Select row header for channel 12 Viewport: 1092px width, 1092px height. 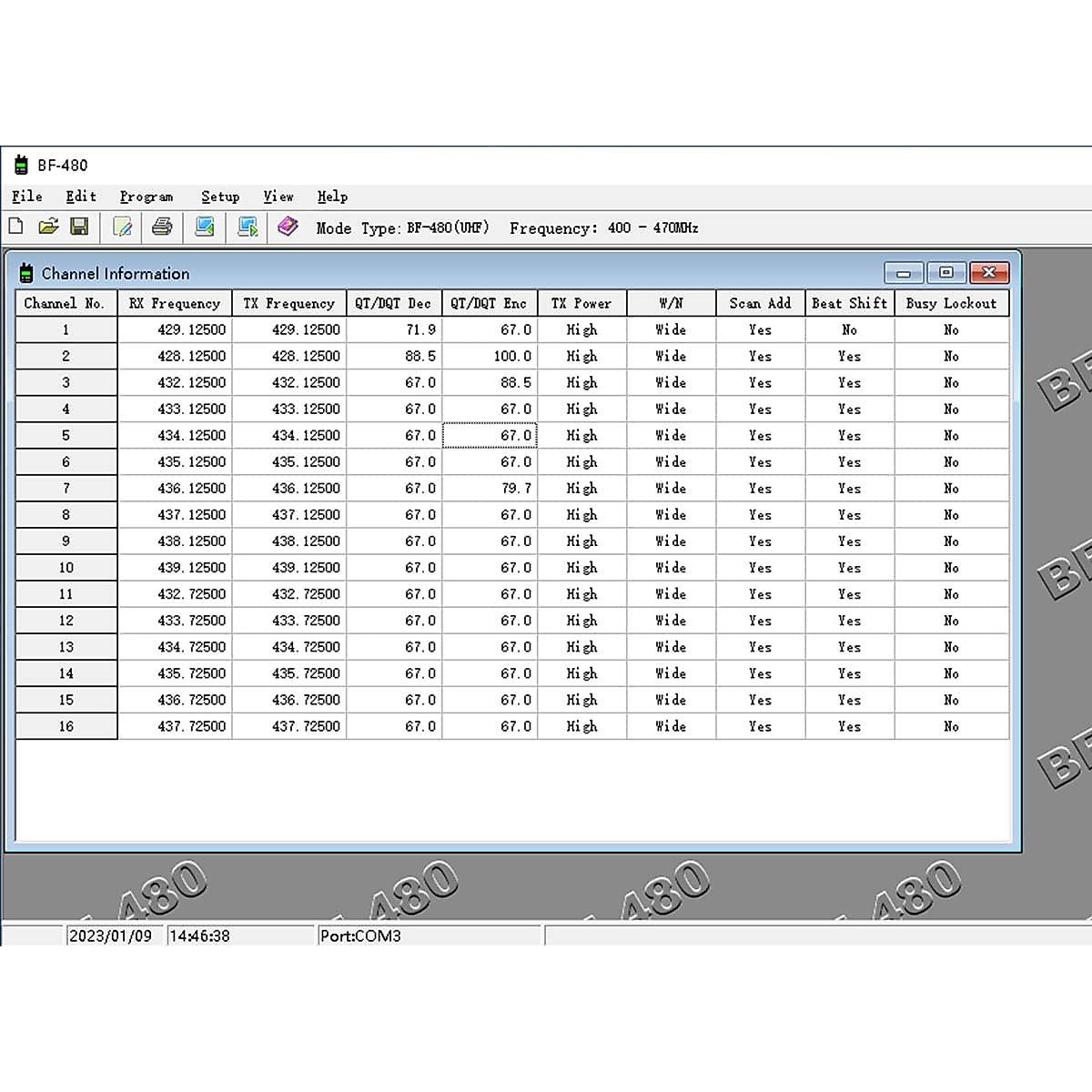[x=66, y=621]
